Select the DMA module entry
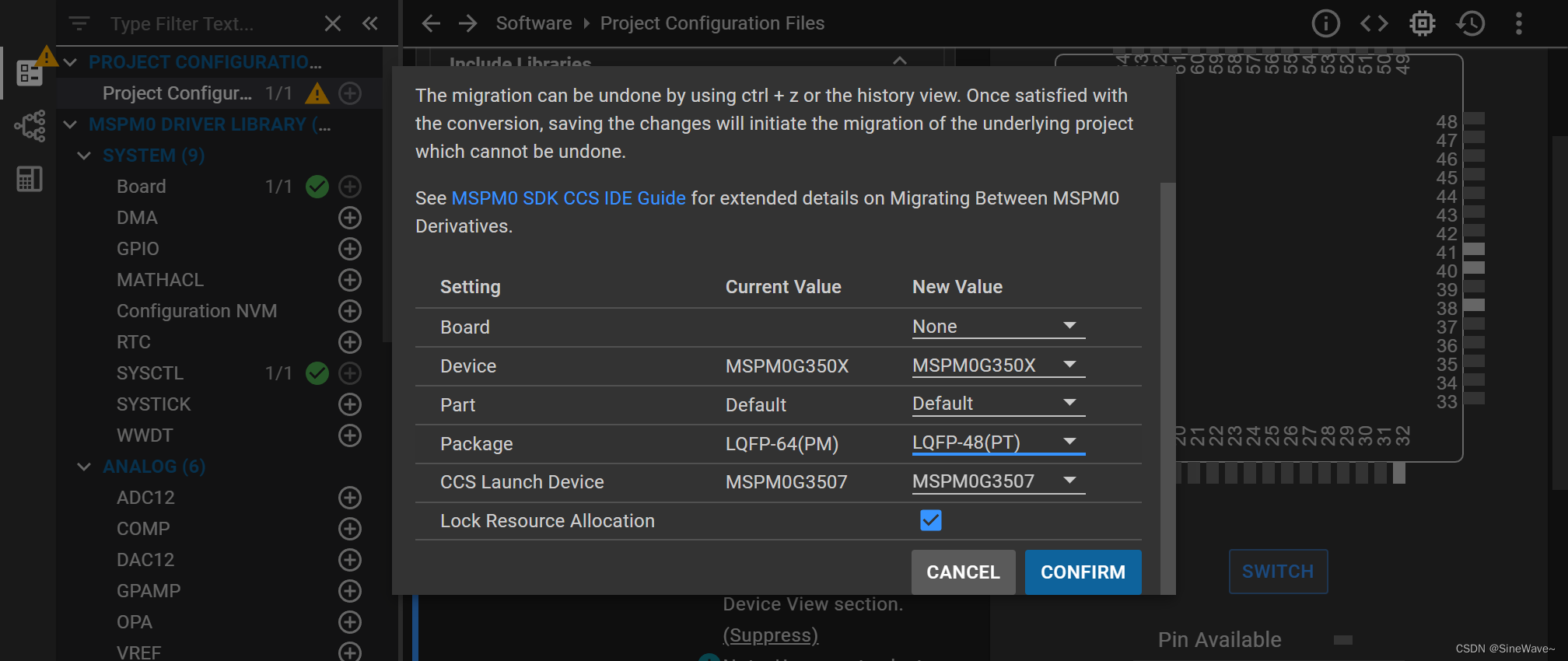Image resolution: width=1568 pixels, height=661 pixels. 137,218
